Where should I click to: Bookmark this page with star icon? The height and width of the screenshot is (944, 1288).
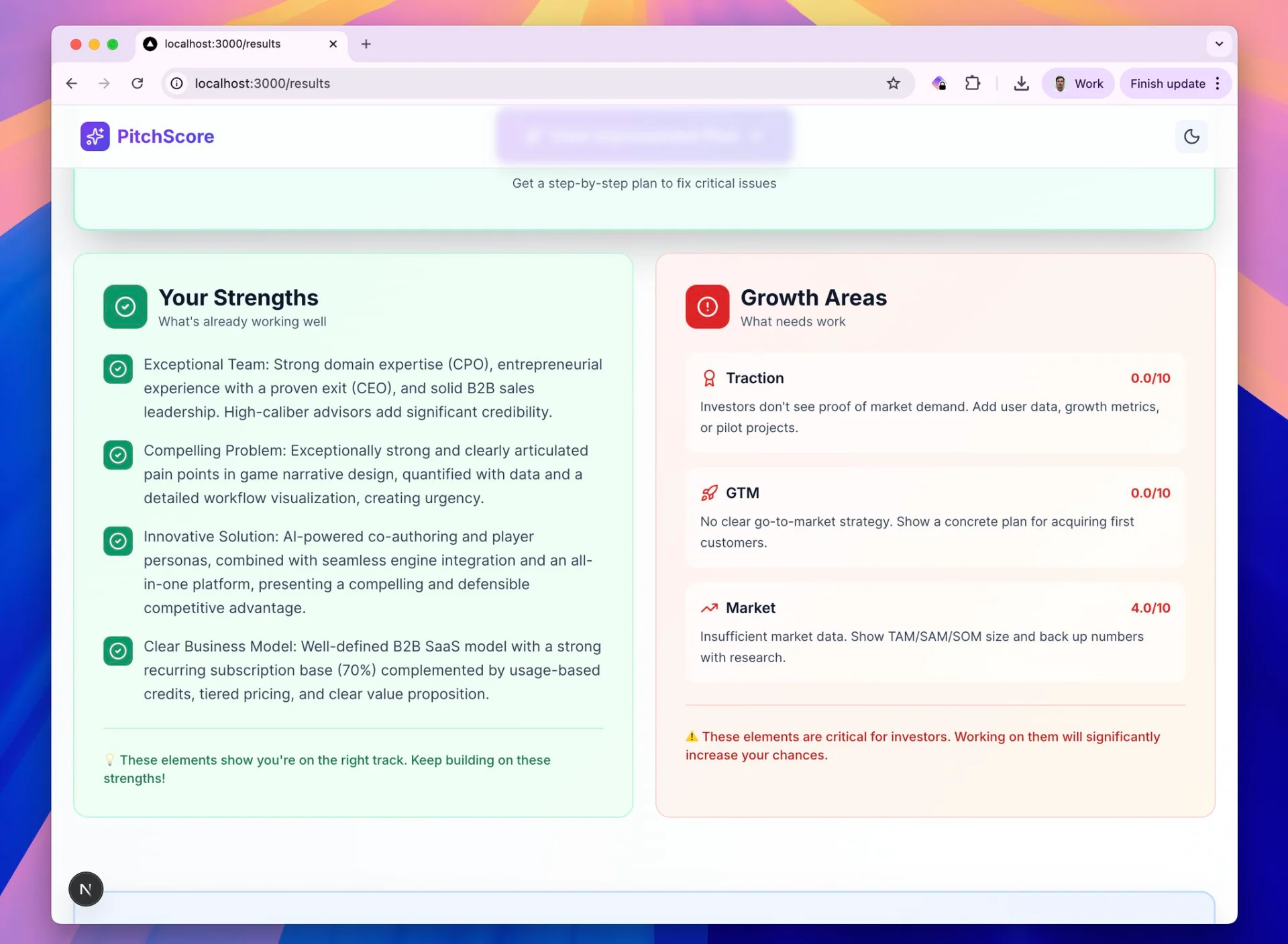[893, 83]
